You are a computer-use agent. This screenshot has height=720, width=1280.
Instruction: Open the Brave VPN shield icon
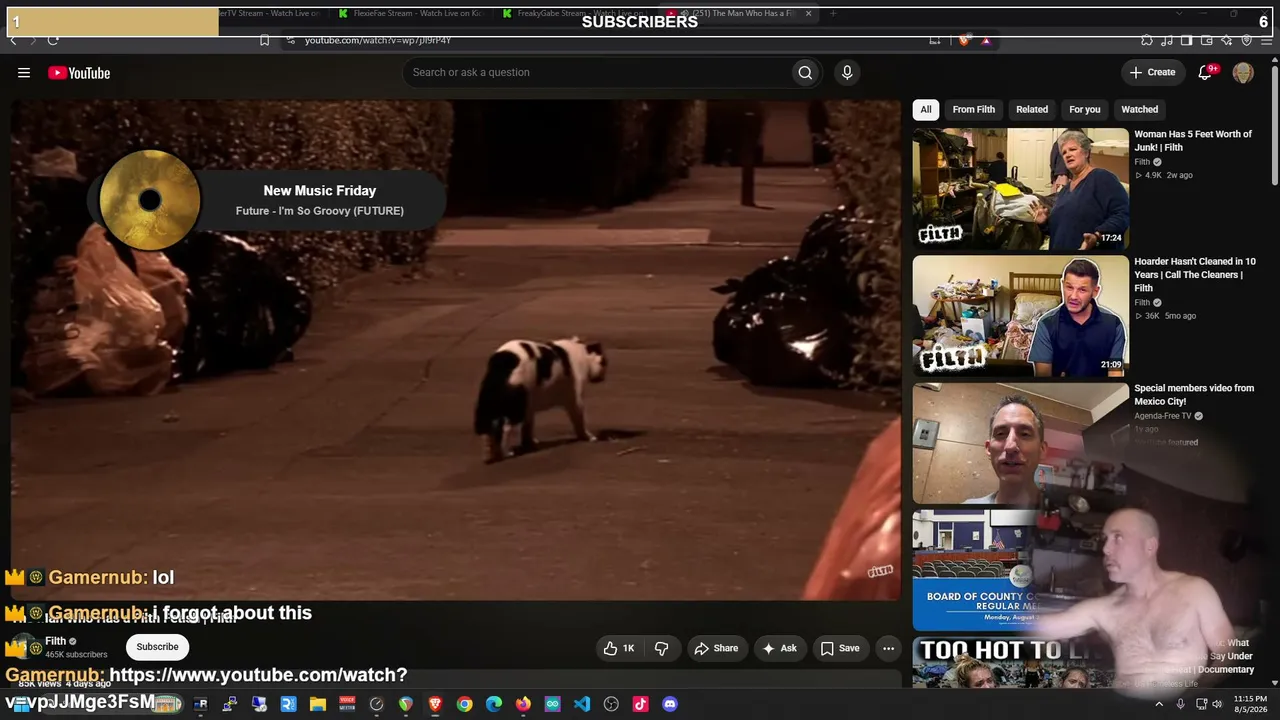(x=1247, y=40)
